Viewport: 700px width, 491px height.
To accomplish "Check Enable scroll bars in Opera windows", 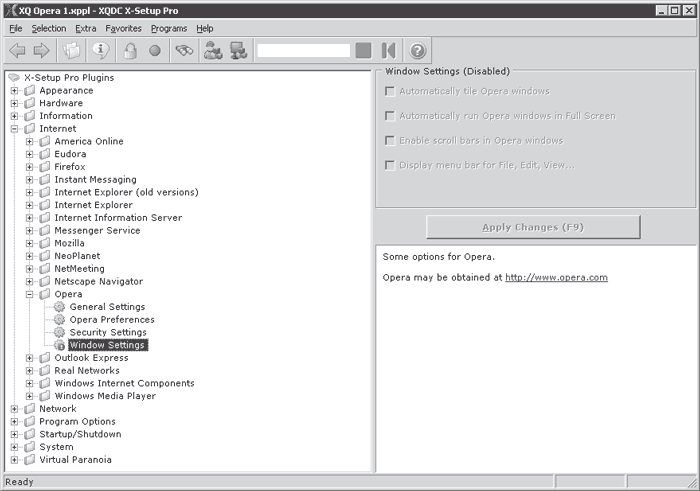I will point(389,141).
